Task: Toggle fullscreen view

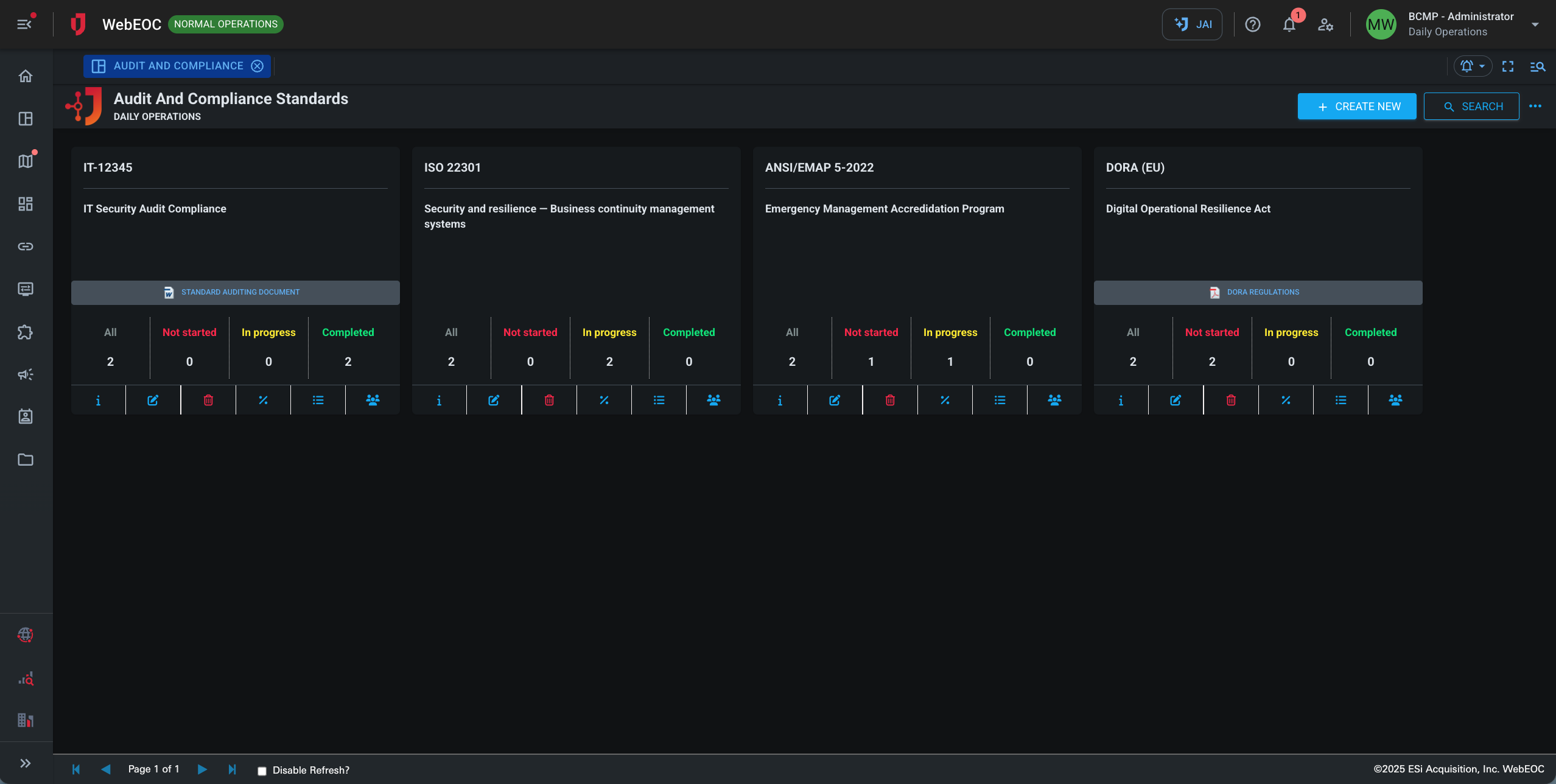Action: pos(1508,66)
